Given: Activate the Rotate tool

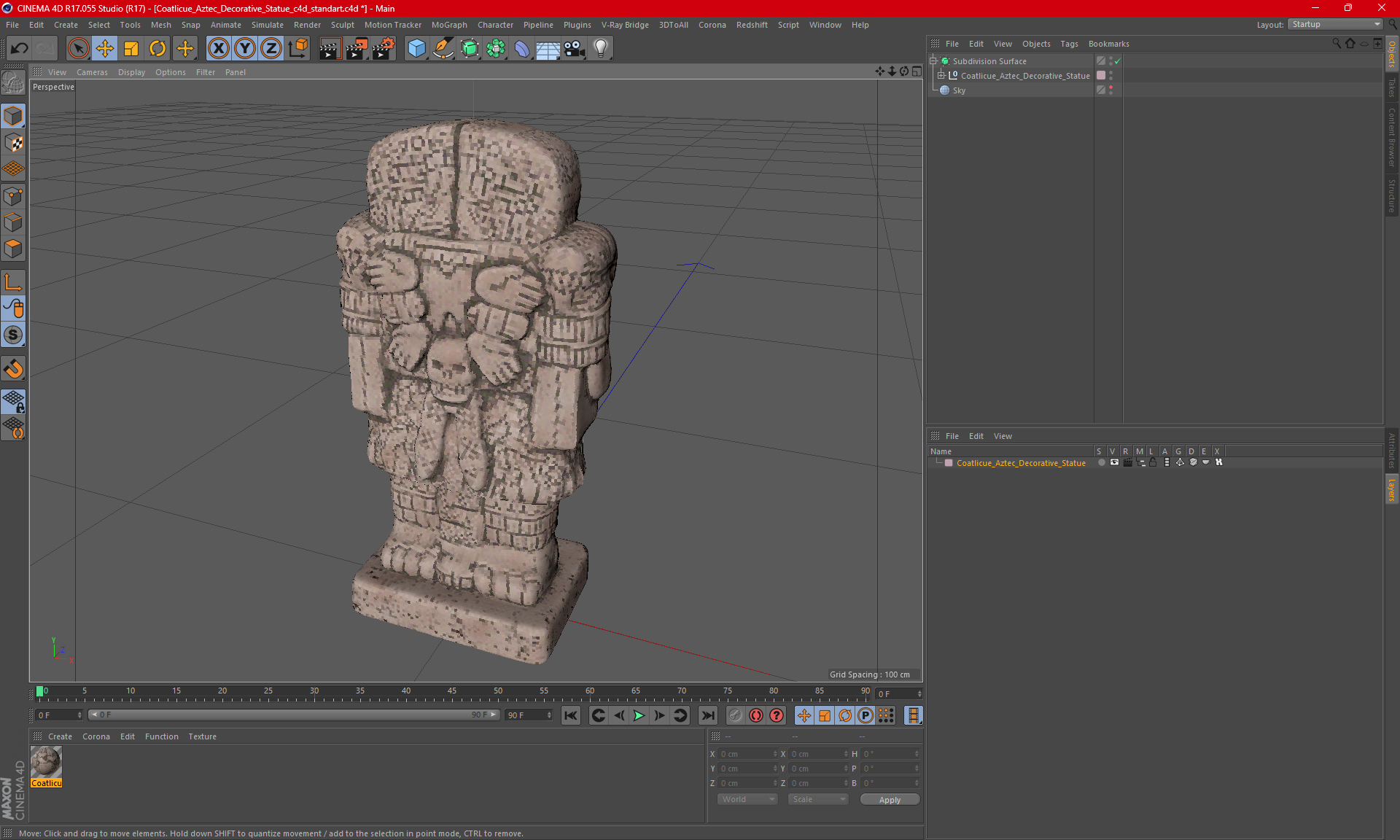Looking at the screenshot, I should click(157, 48).
